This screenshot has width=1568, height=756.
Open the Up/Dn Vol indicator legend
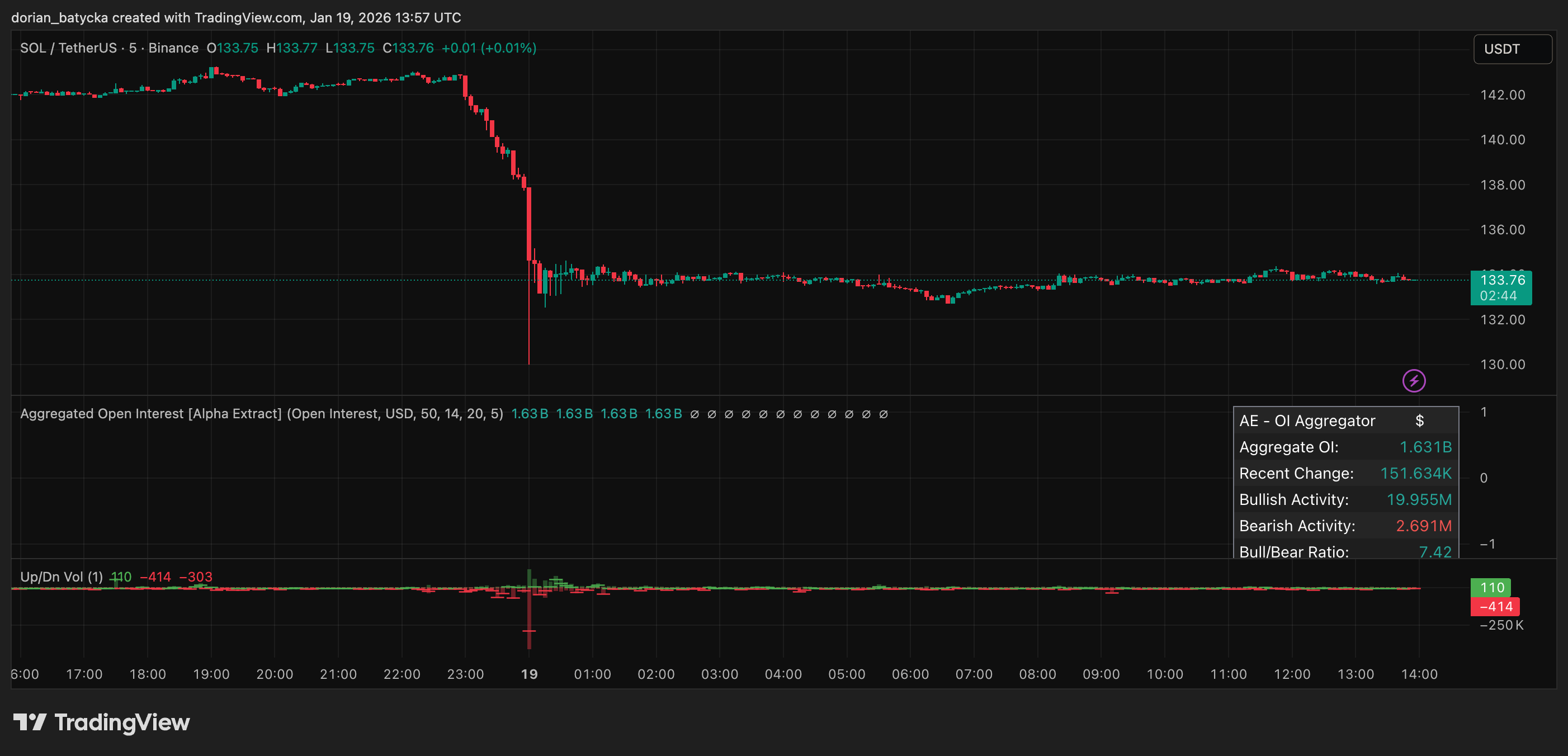(x=61, y=577)
